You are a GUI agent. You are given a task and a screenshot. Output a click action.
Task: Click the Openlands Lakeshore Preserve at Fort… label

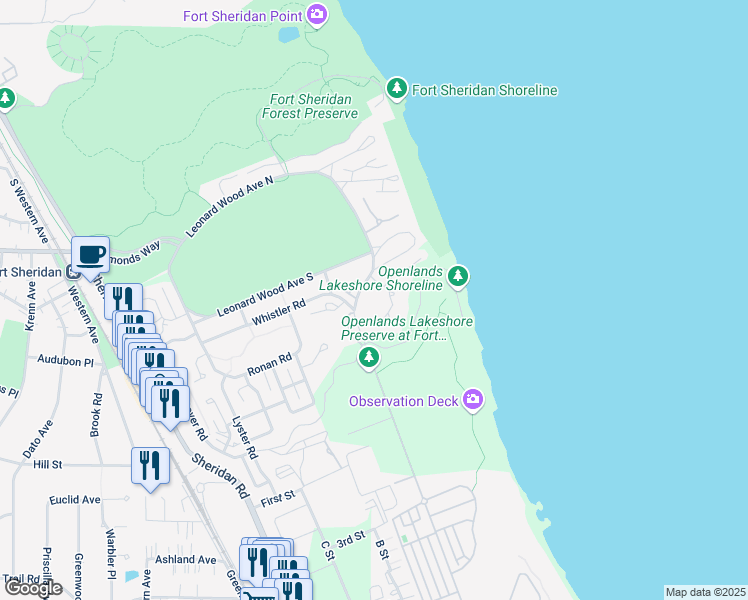click(407, 329)
